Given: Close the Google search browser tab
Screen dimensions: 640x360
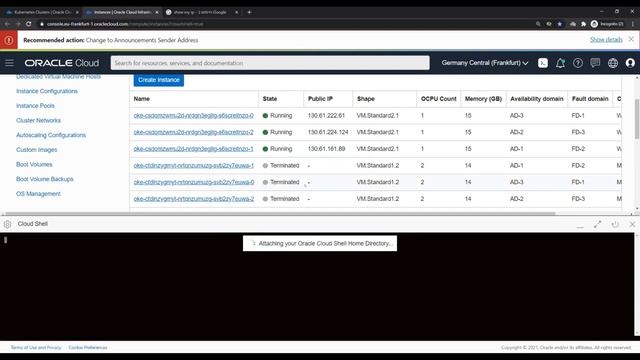Looking at the screenshot, I should (236, 12).
